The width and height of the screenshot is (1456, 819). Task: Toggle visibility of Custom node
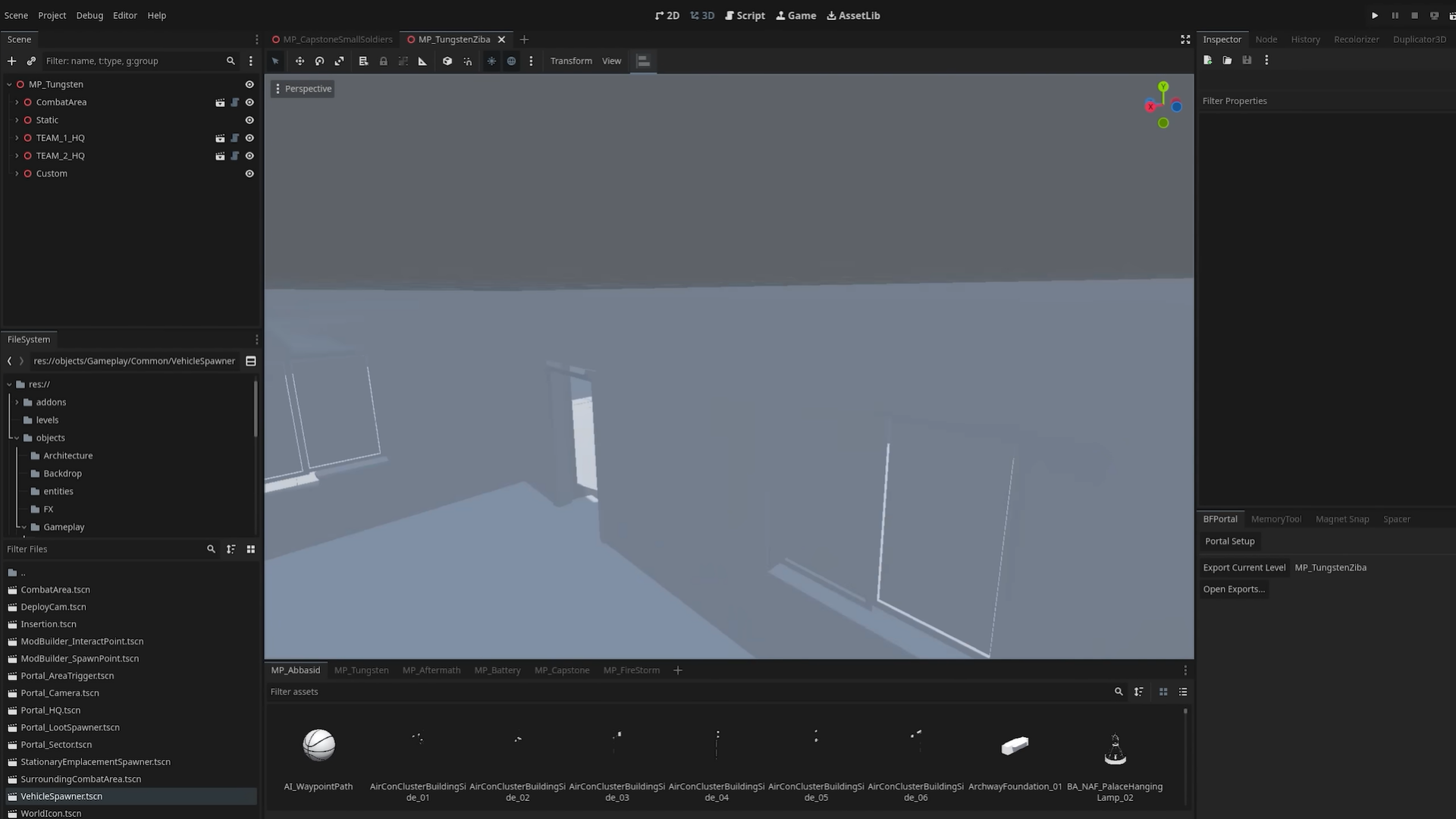click(249, 174)
